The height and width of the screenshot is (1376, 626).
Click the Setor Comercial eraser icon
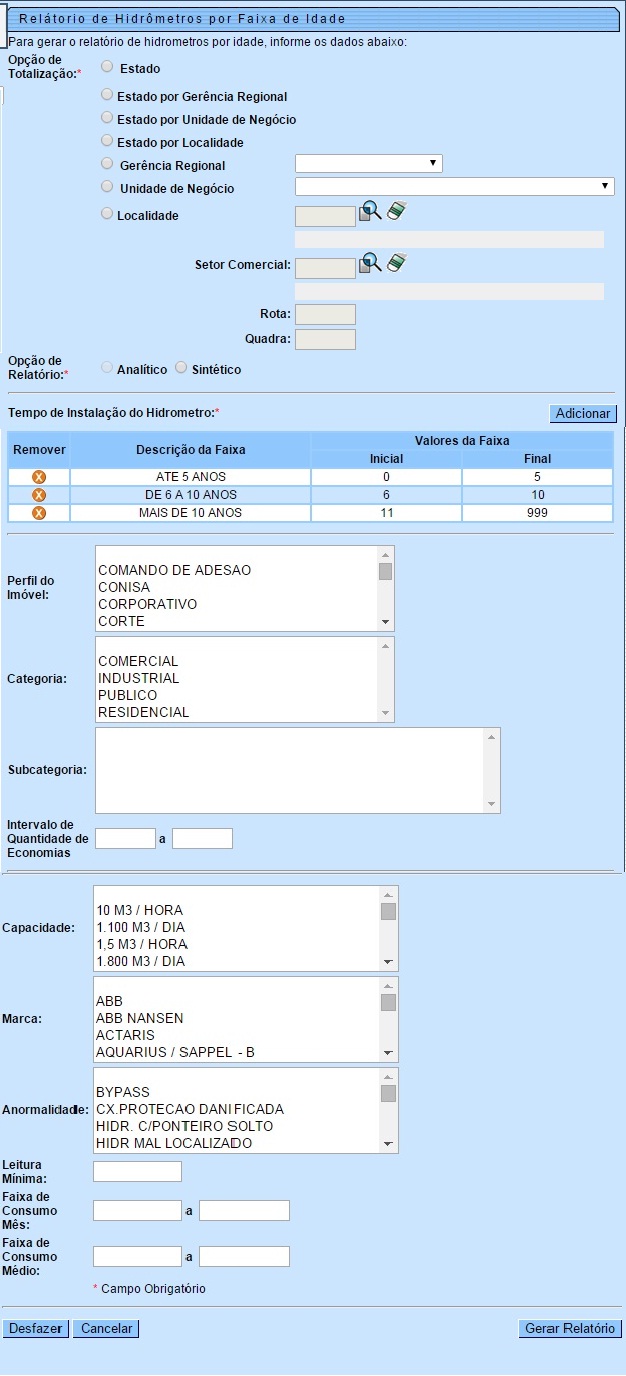click(397, 263)
